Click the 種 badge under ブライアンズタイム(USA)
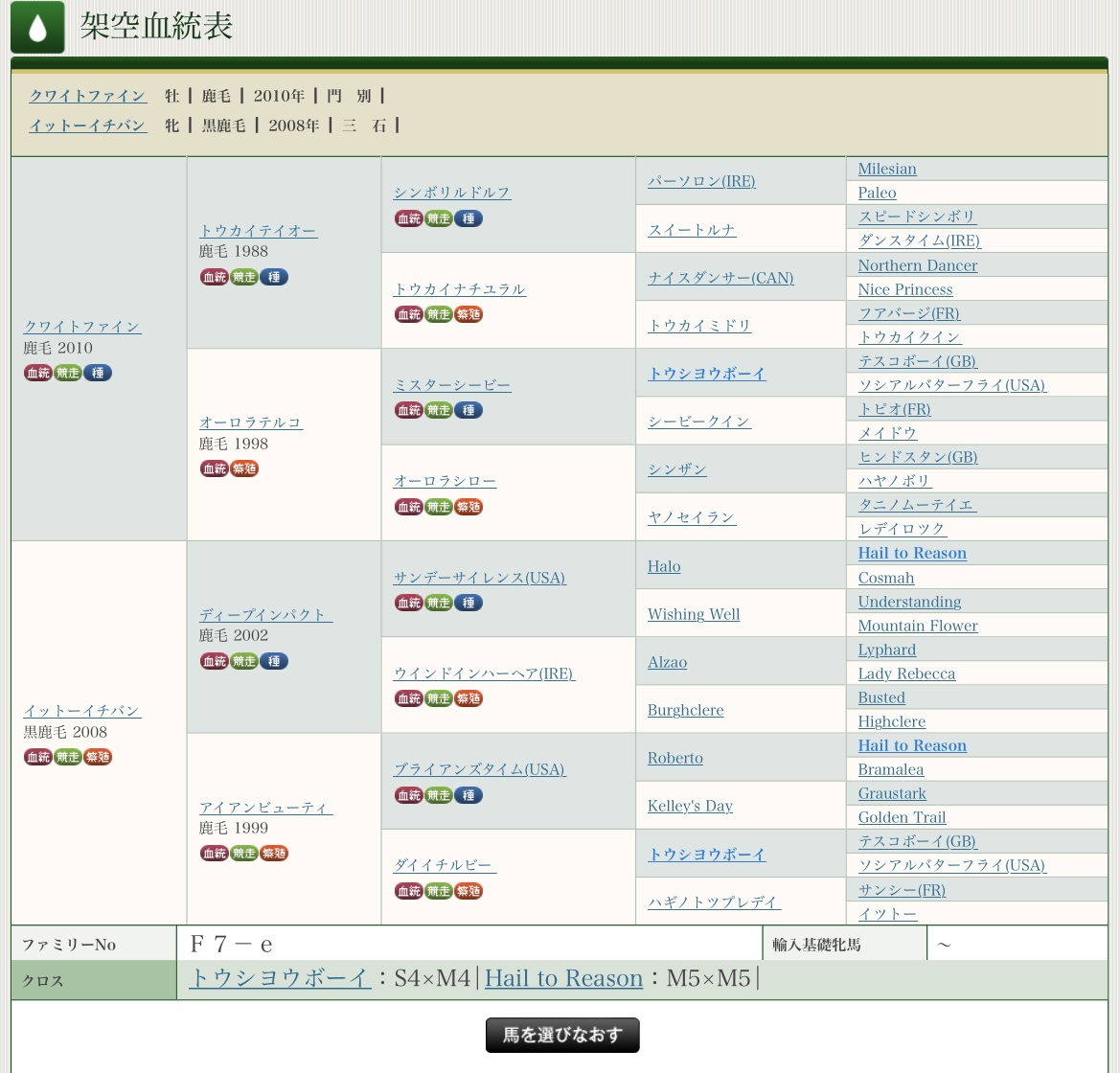This screenshot has height=1073, width=1120. pos(469,795)
